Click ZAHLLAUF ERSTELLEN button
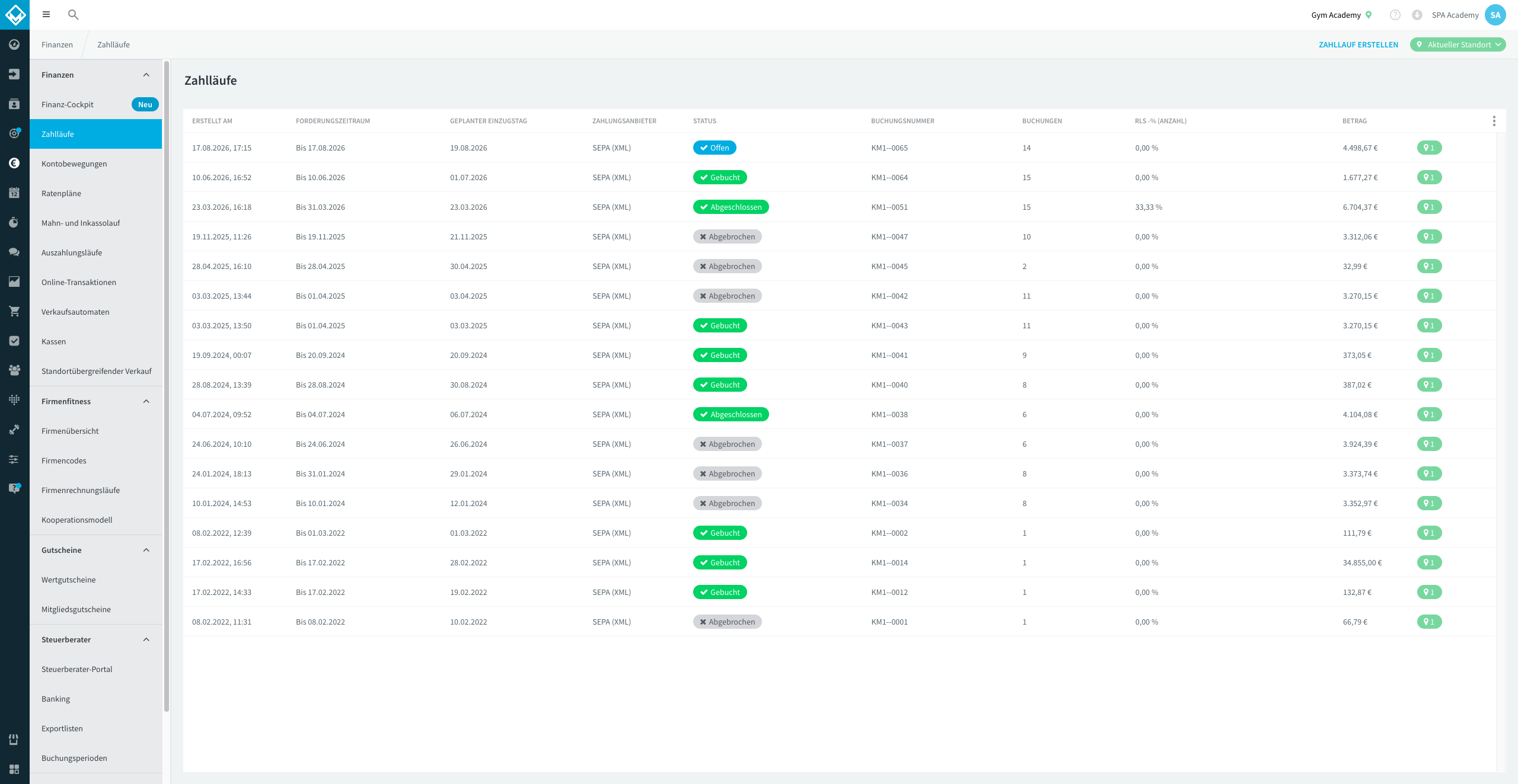The image size is (1518, 784). pos(1358,44)
